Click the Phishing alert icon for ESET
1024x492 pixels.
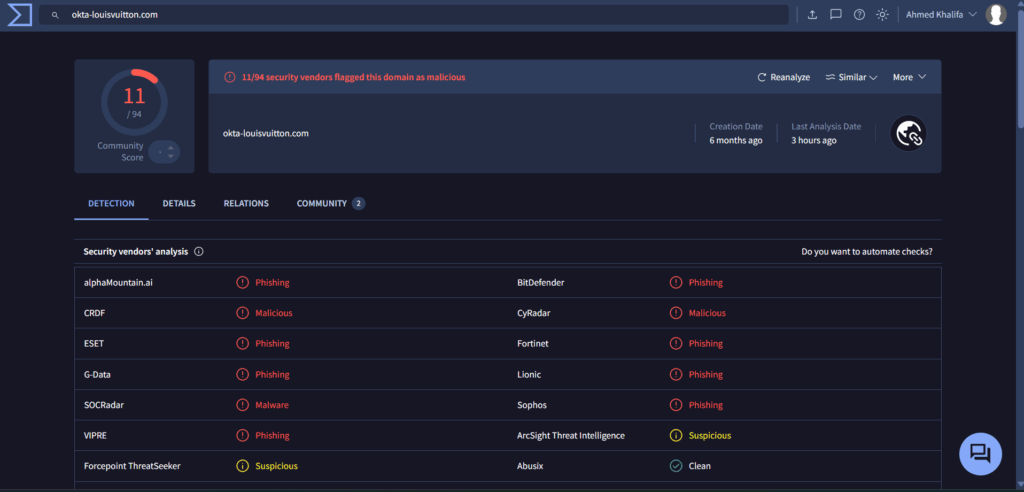click(242, 344)
